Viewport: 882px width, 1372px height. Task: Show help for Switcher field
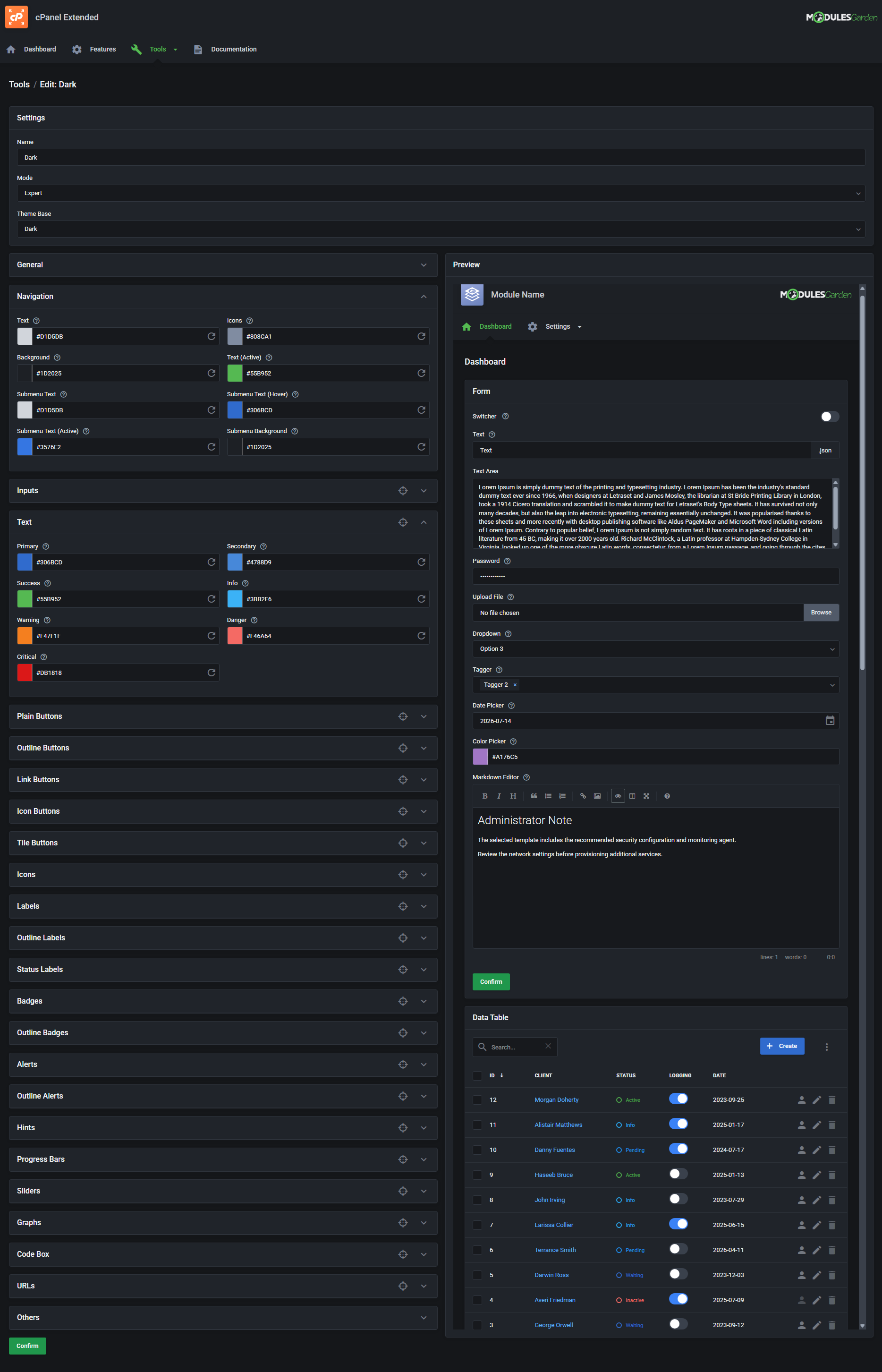tap(505, 417)
